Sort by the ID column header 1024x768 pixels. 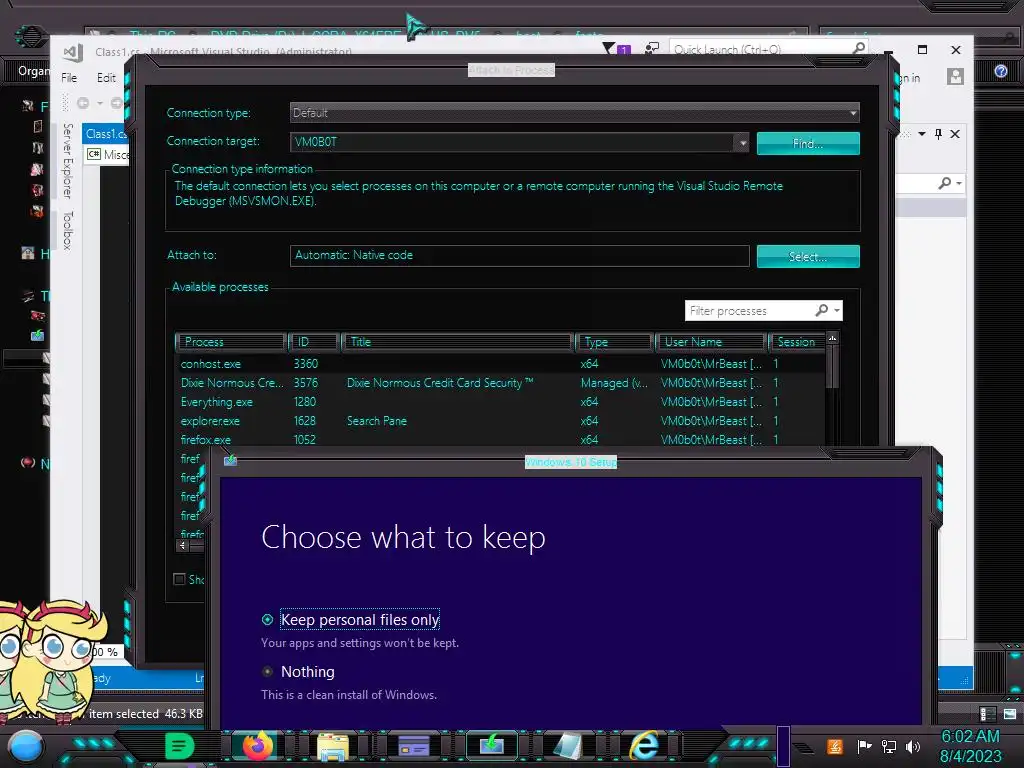(x=314, y=342)
